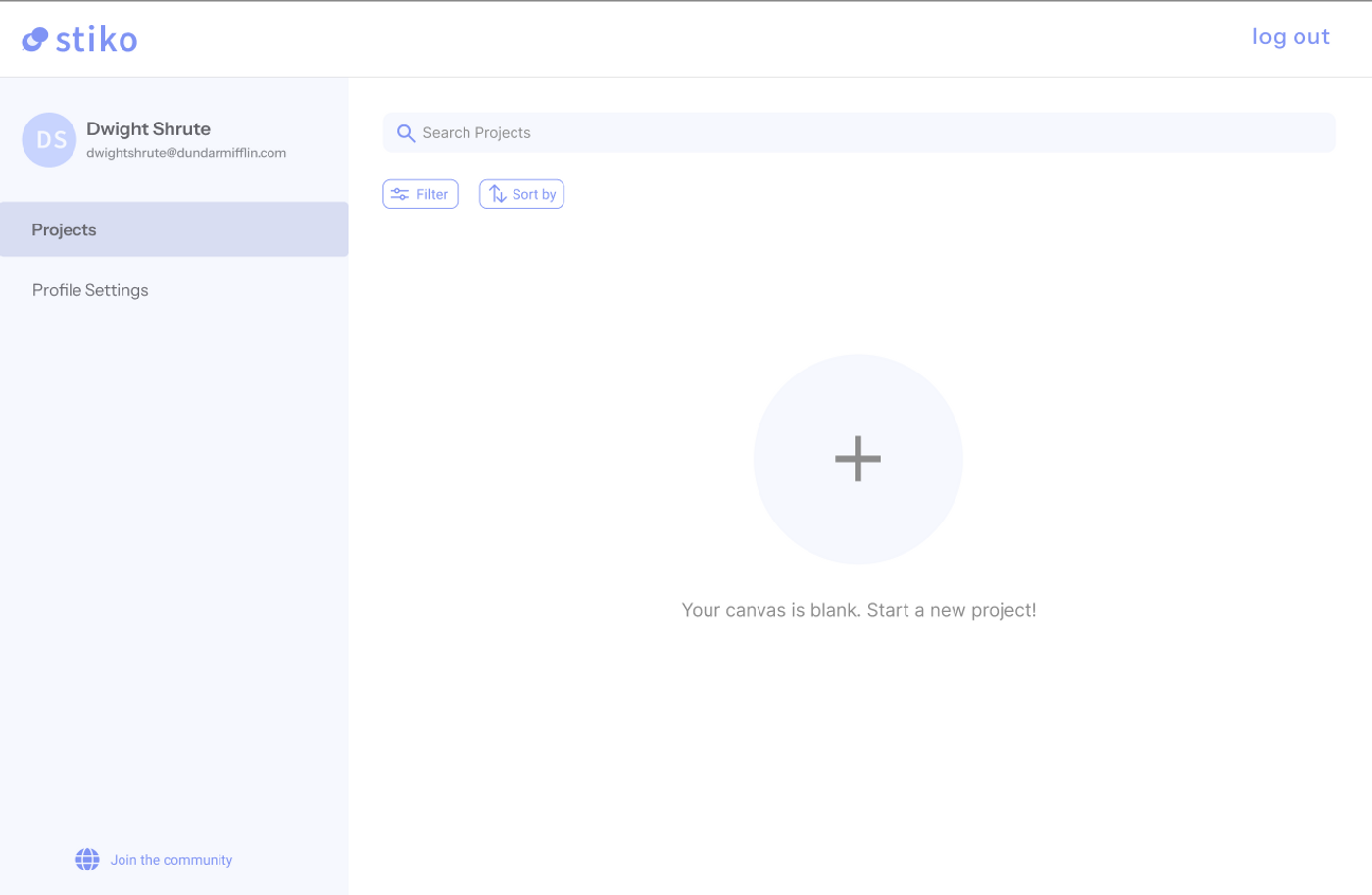1372x895 pixels.
Task: Click the DS user avatar
Action: click(x=49, y=140)
